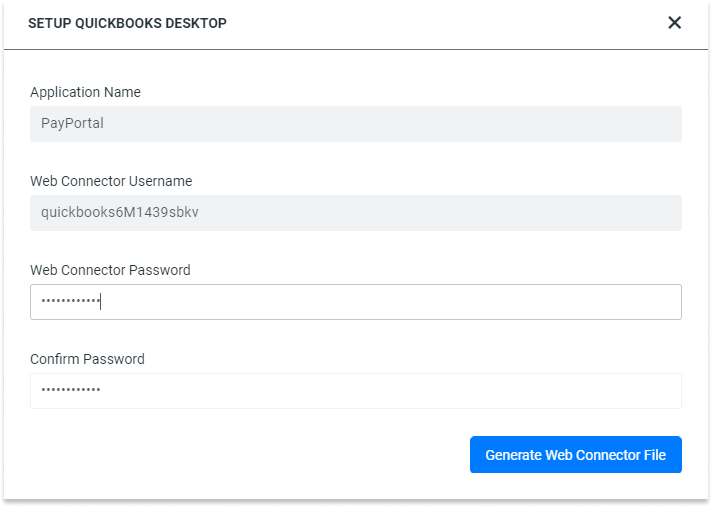The height and width of the screenshot is (507, 712).
Task: Click the masked dots in Confirm Password
Action: [x=70, y=389]
